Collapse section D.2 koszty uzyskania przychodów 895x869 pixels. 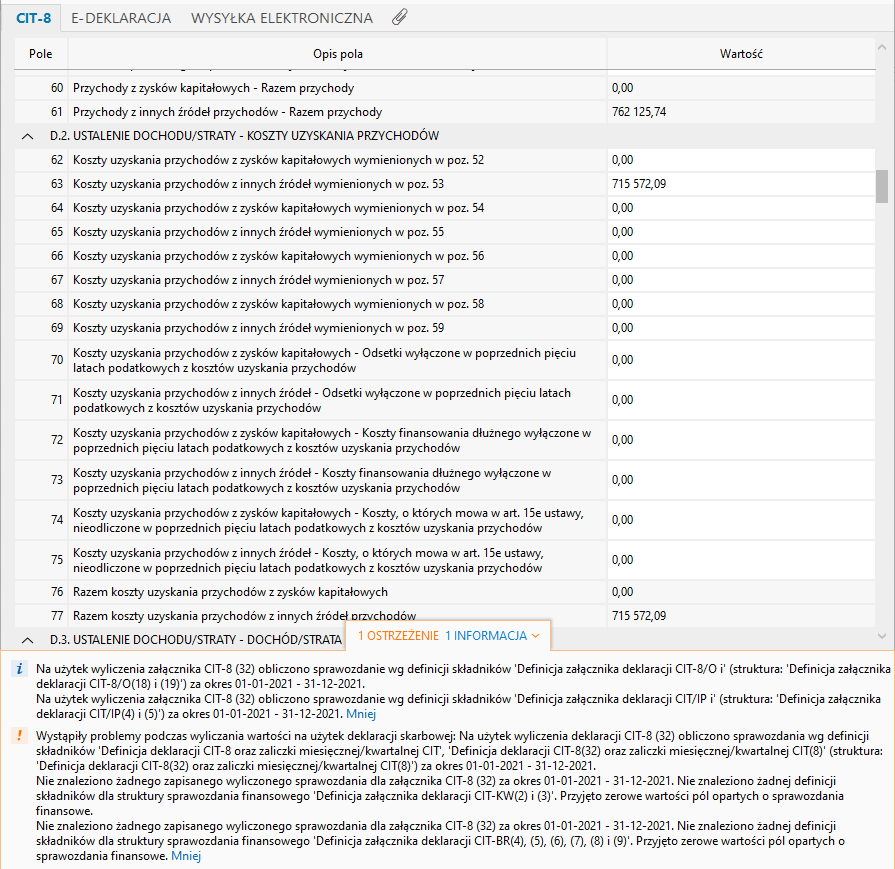pyautogui.click(x=26, y=136)
